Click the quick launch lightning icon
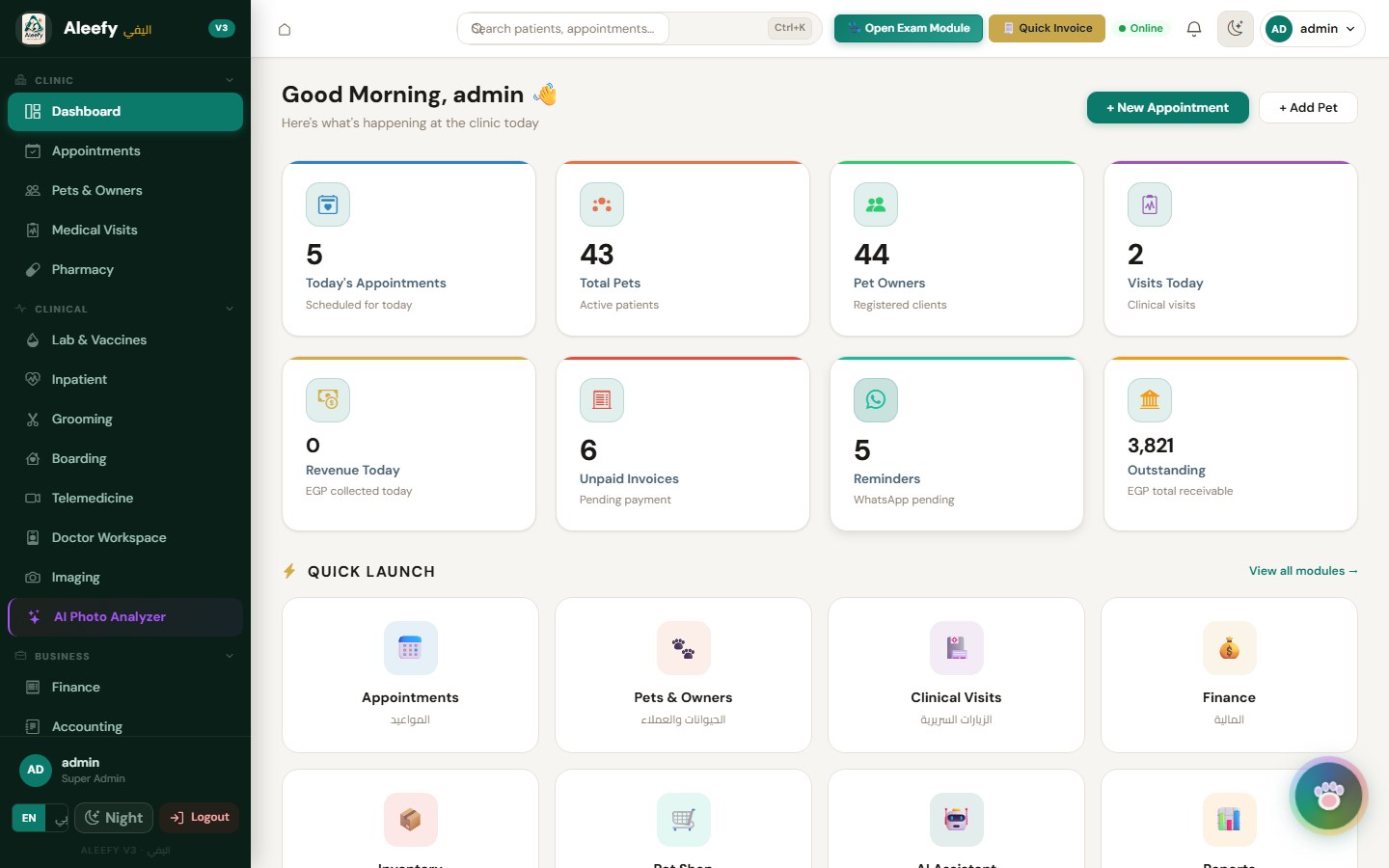The image size is (1389, 868). [289, 571]
